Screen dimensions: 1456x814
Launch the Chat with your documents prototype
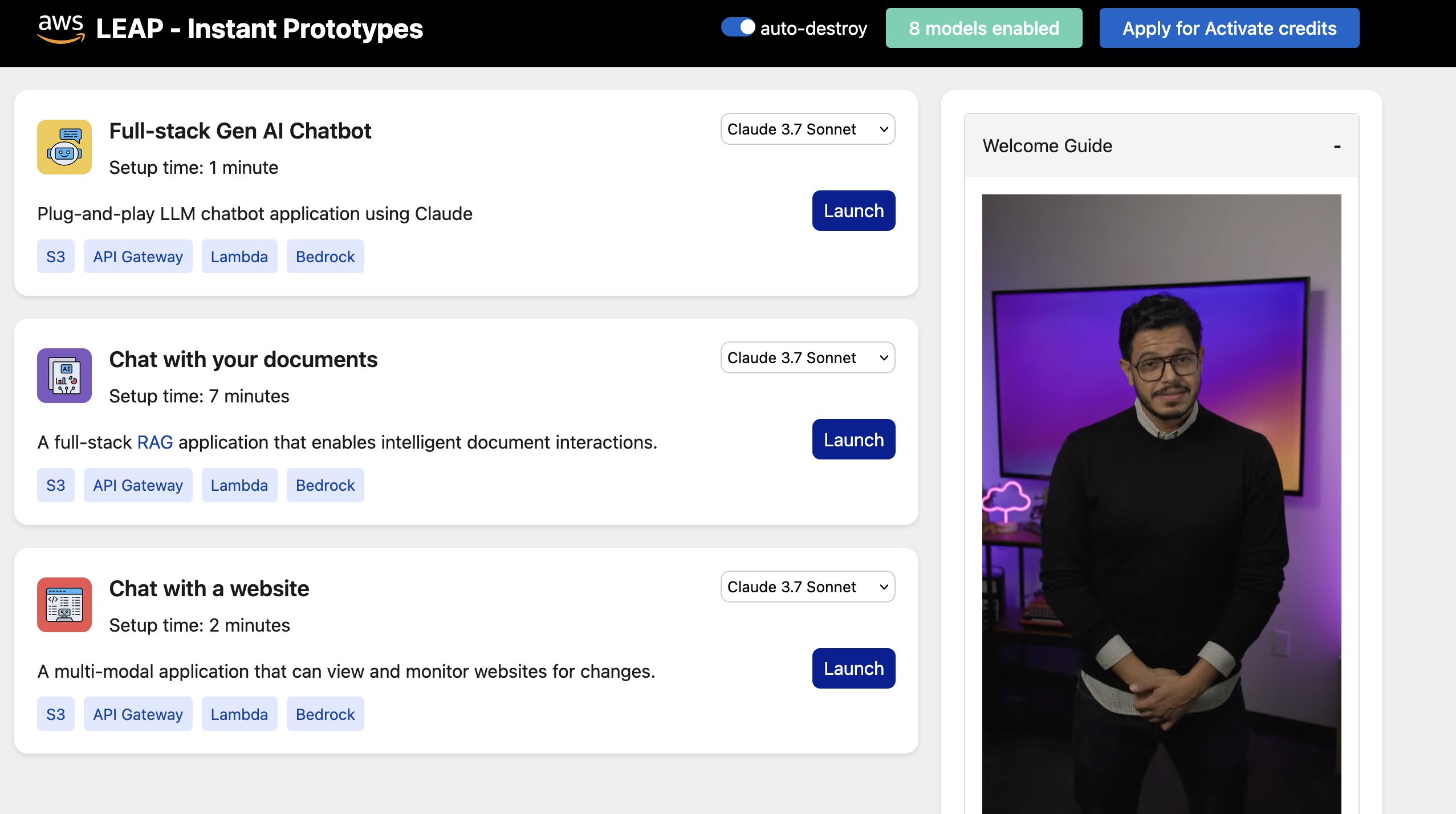tap(853, 439)
